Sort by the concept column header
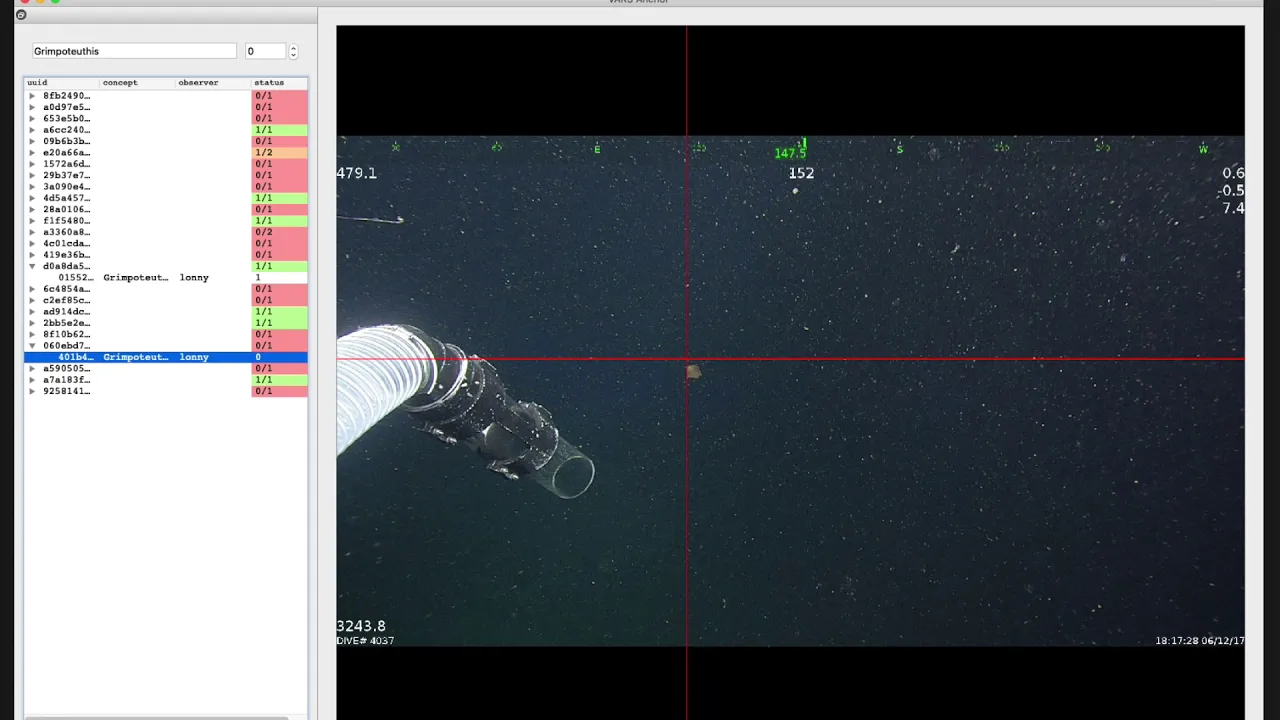 138,82
